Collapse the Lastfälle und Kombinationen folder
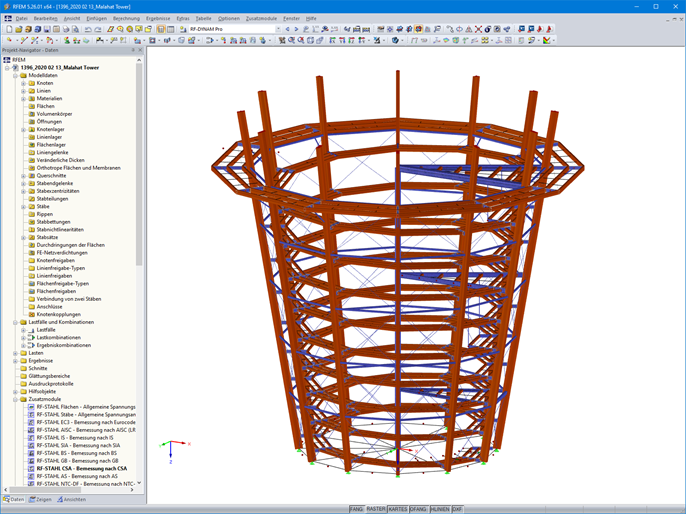The image size is (686, 514). [15, 322]
